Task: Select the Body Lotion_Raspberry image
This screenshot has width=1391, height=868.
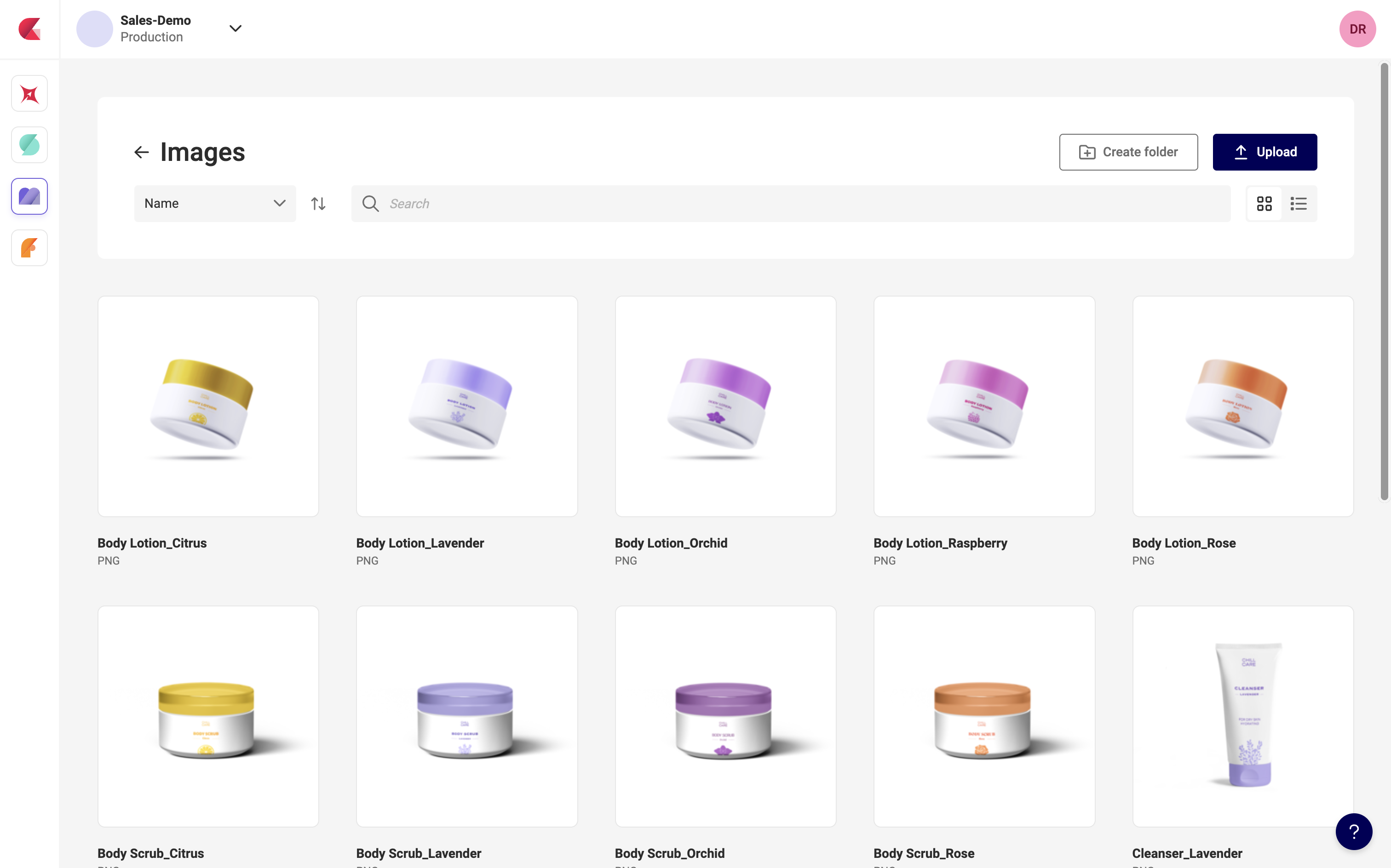Action: pos(984,406)
